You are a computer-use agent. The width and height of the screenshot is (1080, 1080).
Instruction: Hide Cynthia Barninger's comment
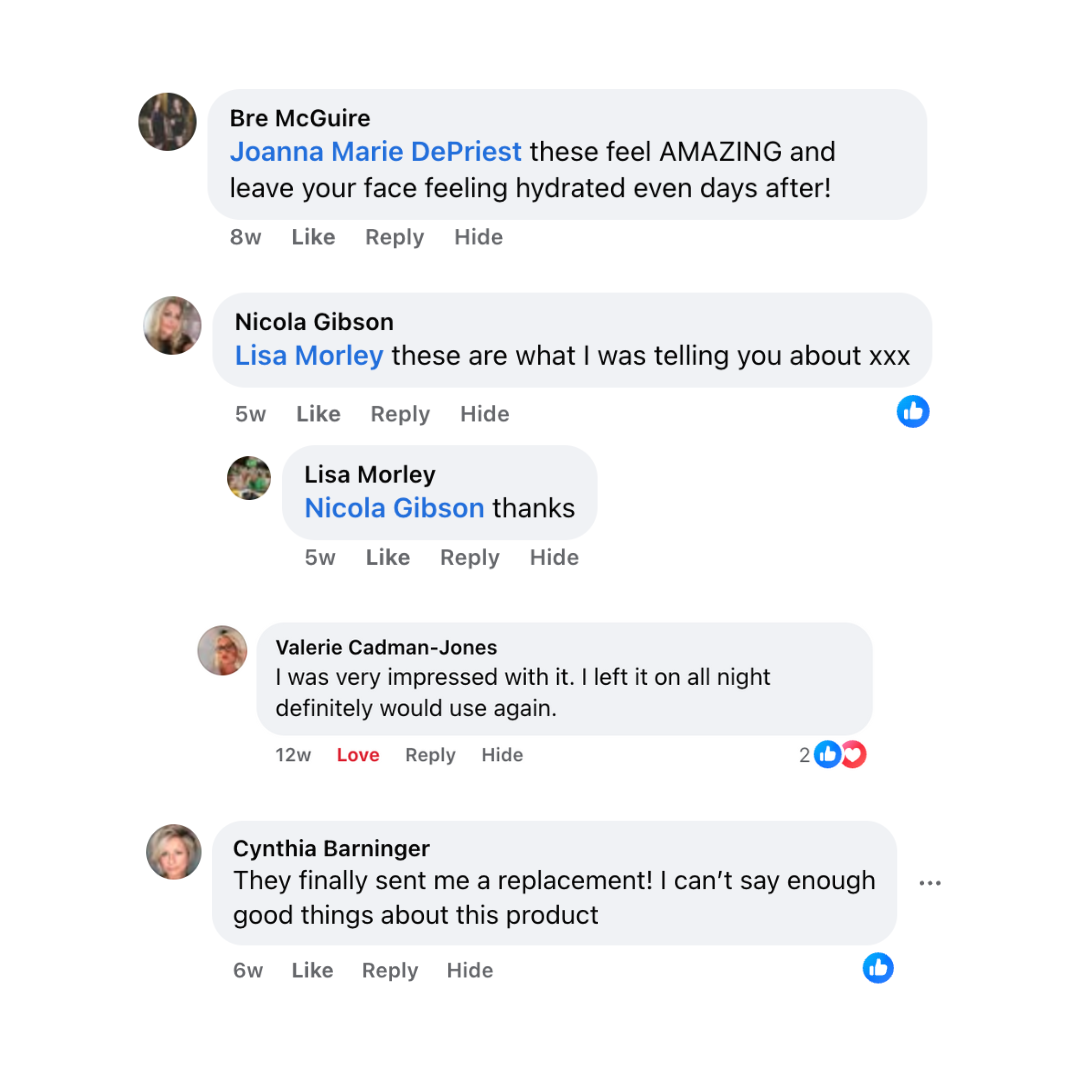pos(470,970)
